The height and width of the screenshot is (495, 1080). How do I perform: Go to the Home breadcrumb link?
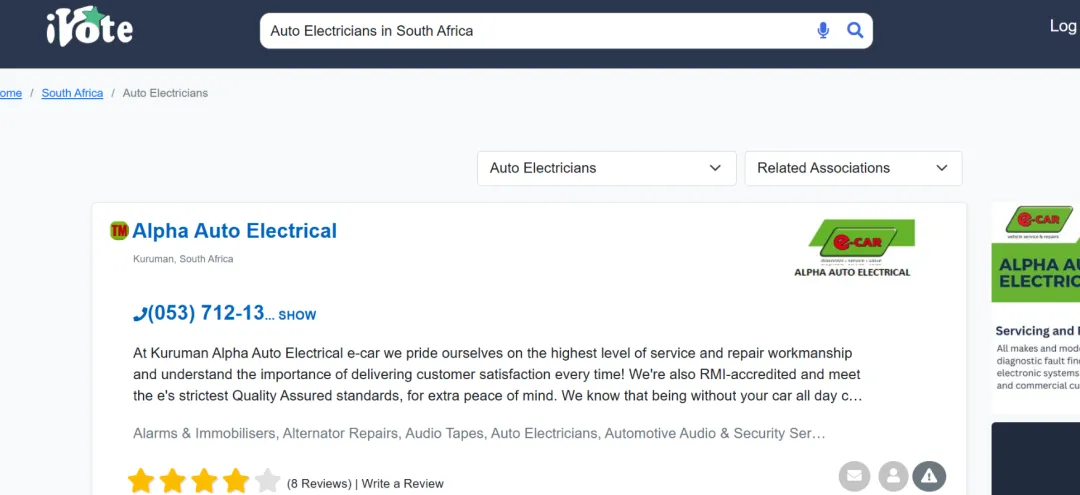coord(10,93)
